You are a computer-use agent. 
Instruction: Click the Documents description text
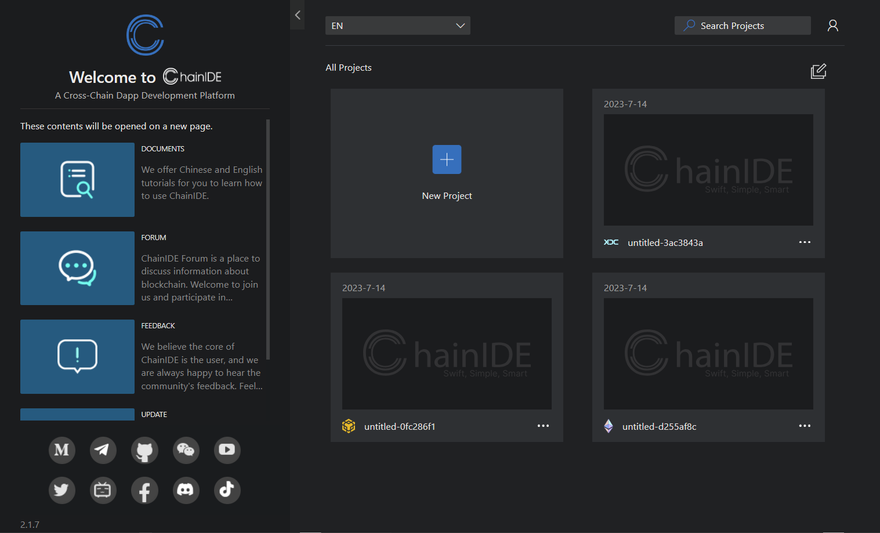[201, 182]
